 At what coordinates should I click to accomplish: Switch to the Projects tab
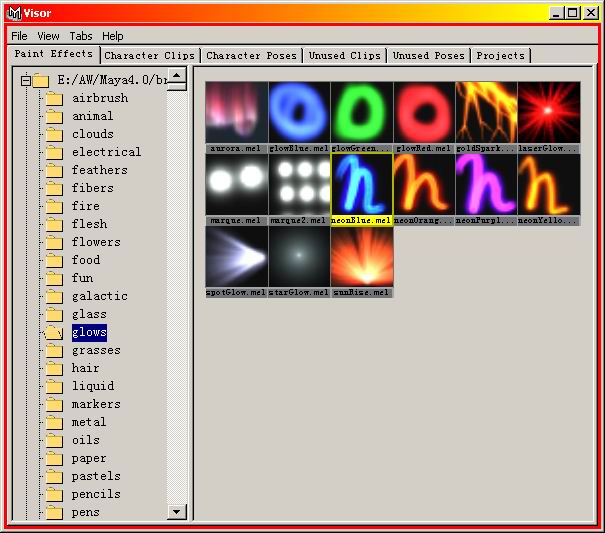click(500, 56)
